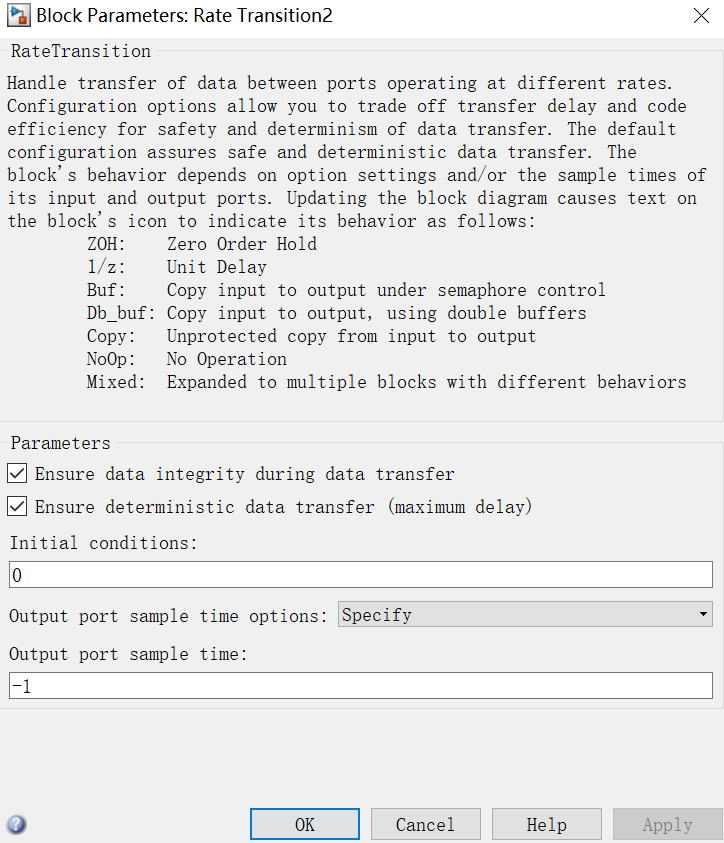This screenshot has width=724, height=843.
Task: Click the Output port sample time field showing "-1"
Action: pyautogui.click(x=360, y=685)
